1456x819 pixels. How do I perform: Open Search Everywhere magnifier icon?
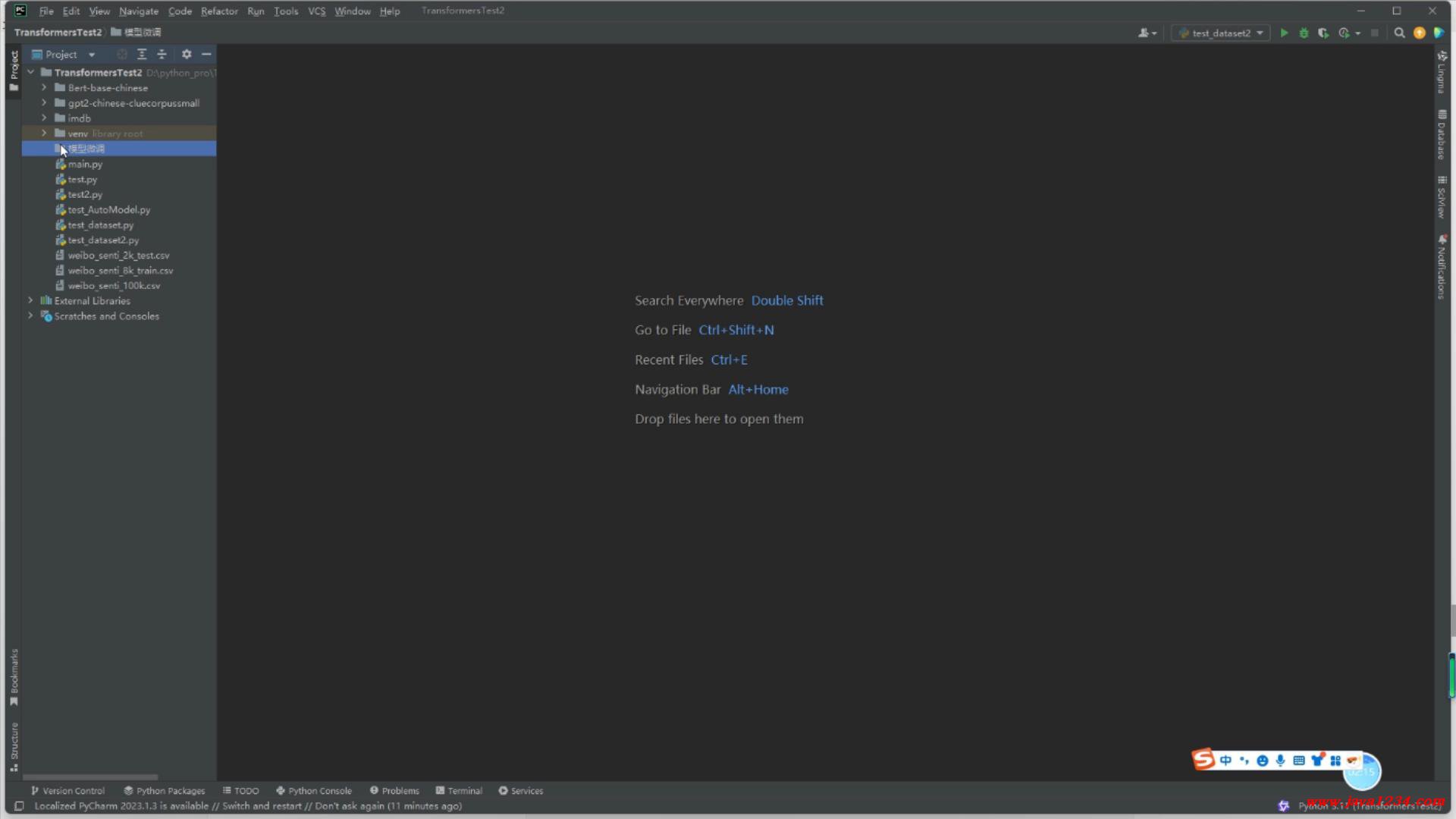coord(1399,33)
